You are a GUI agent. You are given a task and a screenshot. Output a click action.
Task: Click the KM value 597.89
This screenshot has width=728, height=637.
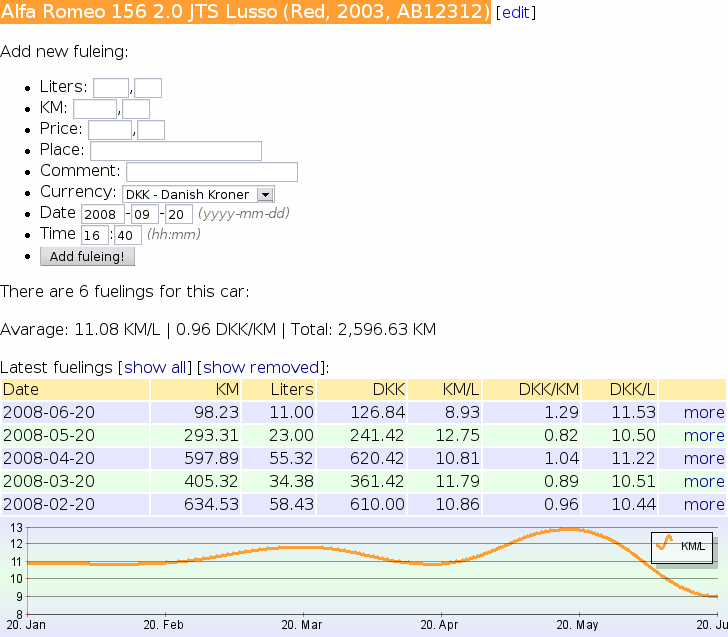pos(211,458)
